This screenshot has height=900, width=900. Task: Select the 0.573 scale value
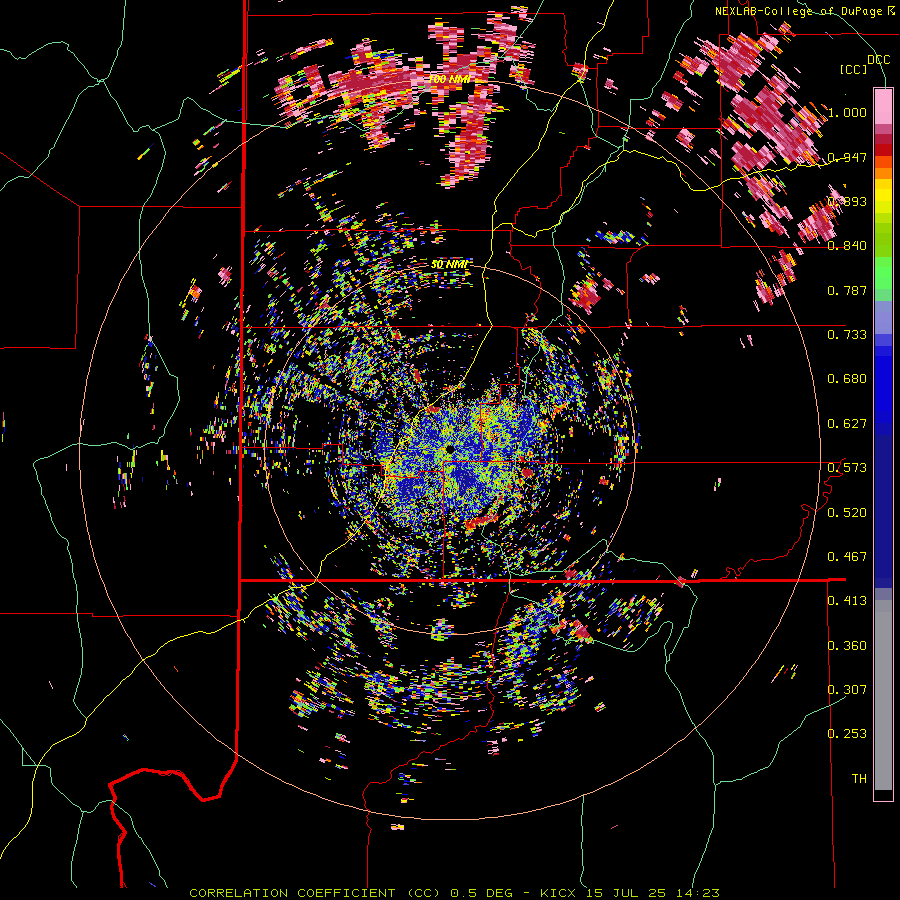pyautogui.click(x=847, y=468)
